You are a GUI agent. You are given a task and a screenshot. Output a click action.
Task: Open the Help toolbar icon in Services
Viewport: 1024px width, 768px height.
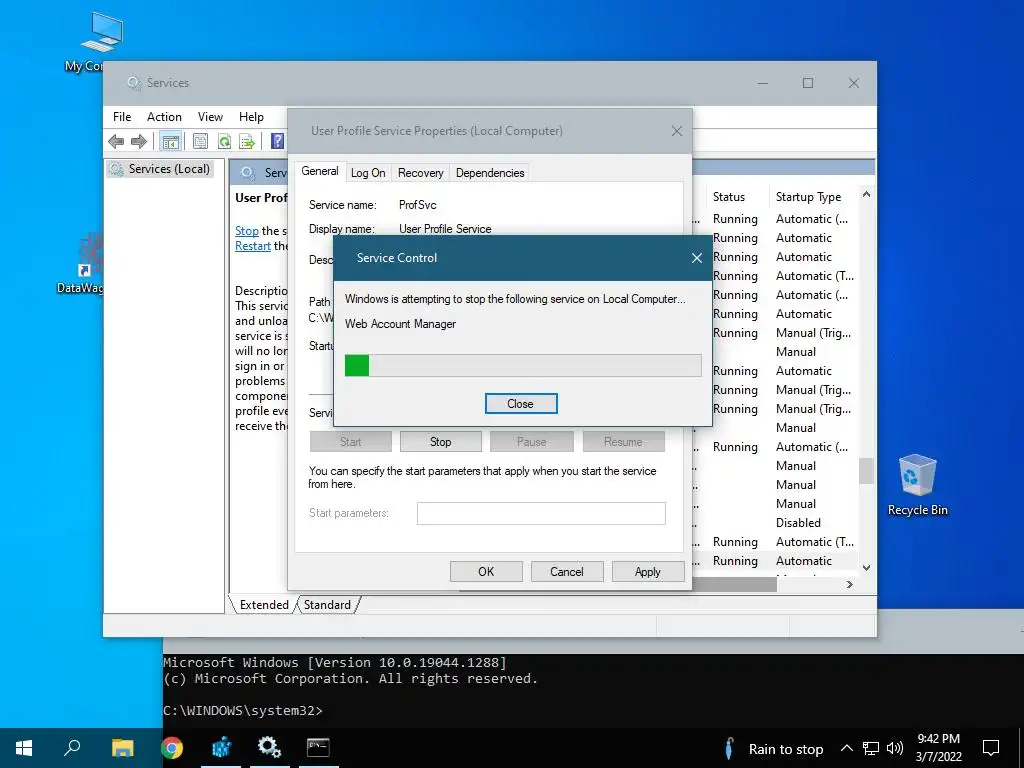(278, 141)
